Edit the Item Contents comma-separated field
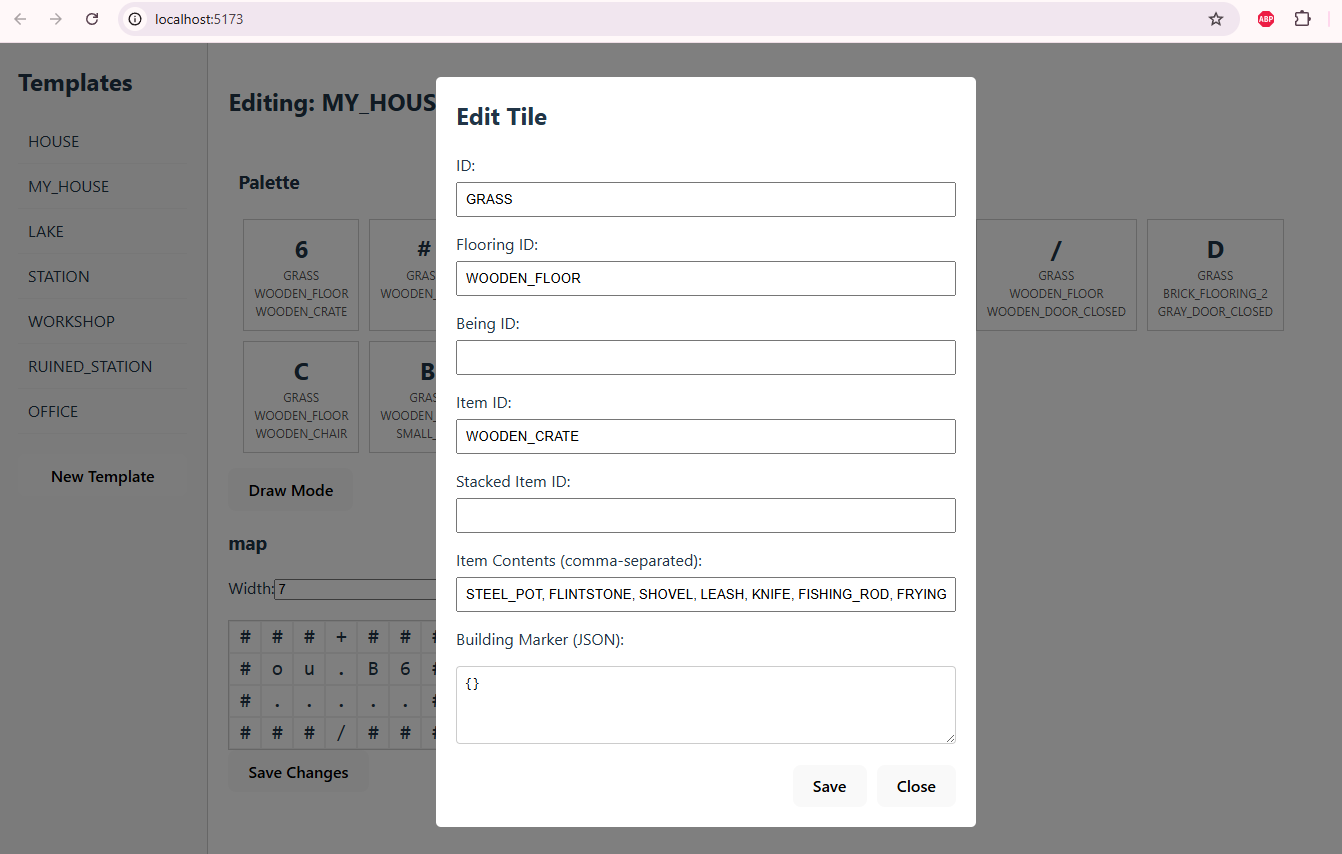1342x854 pixels. [705, 594]
